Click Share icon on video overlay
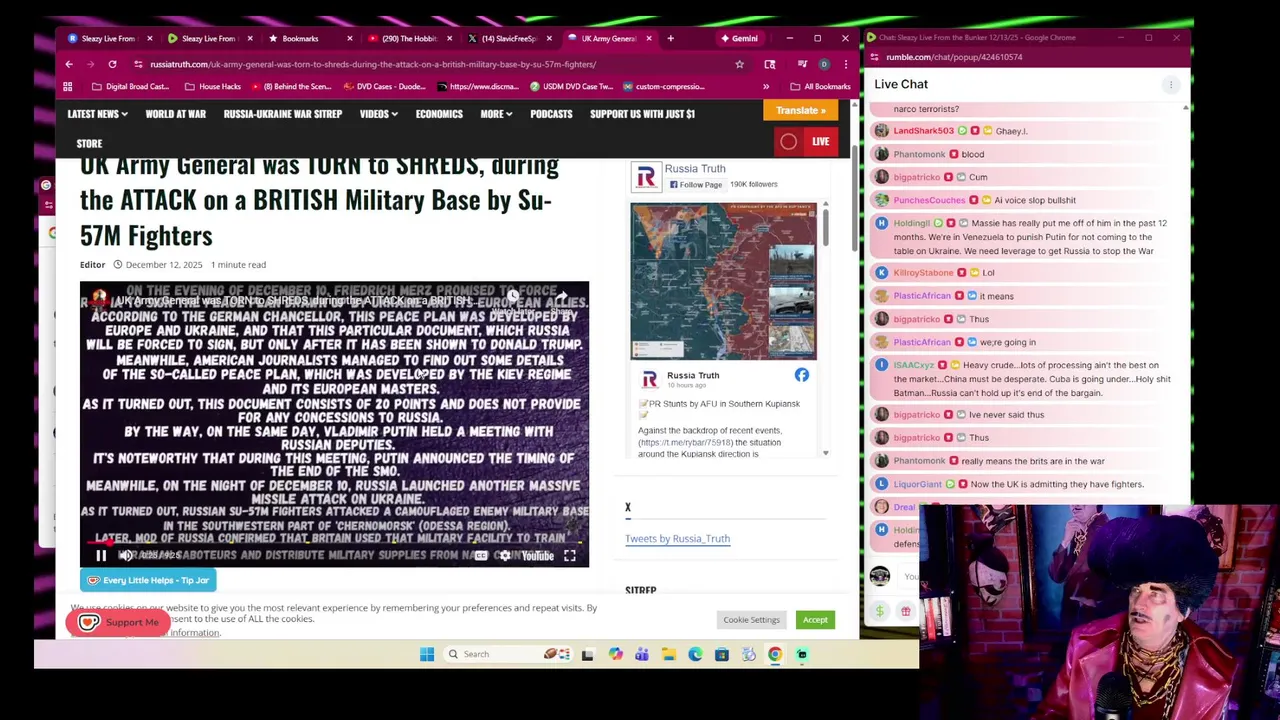This screenshot has height=720, width=1280. click(561, 303)
